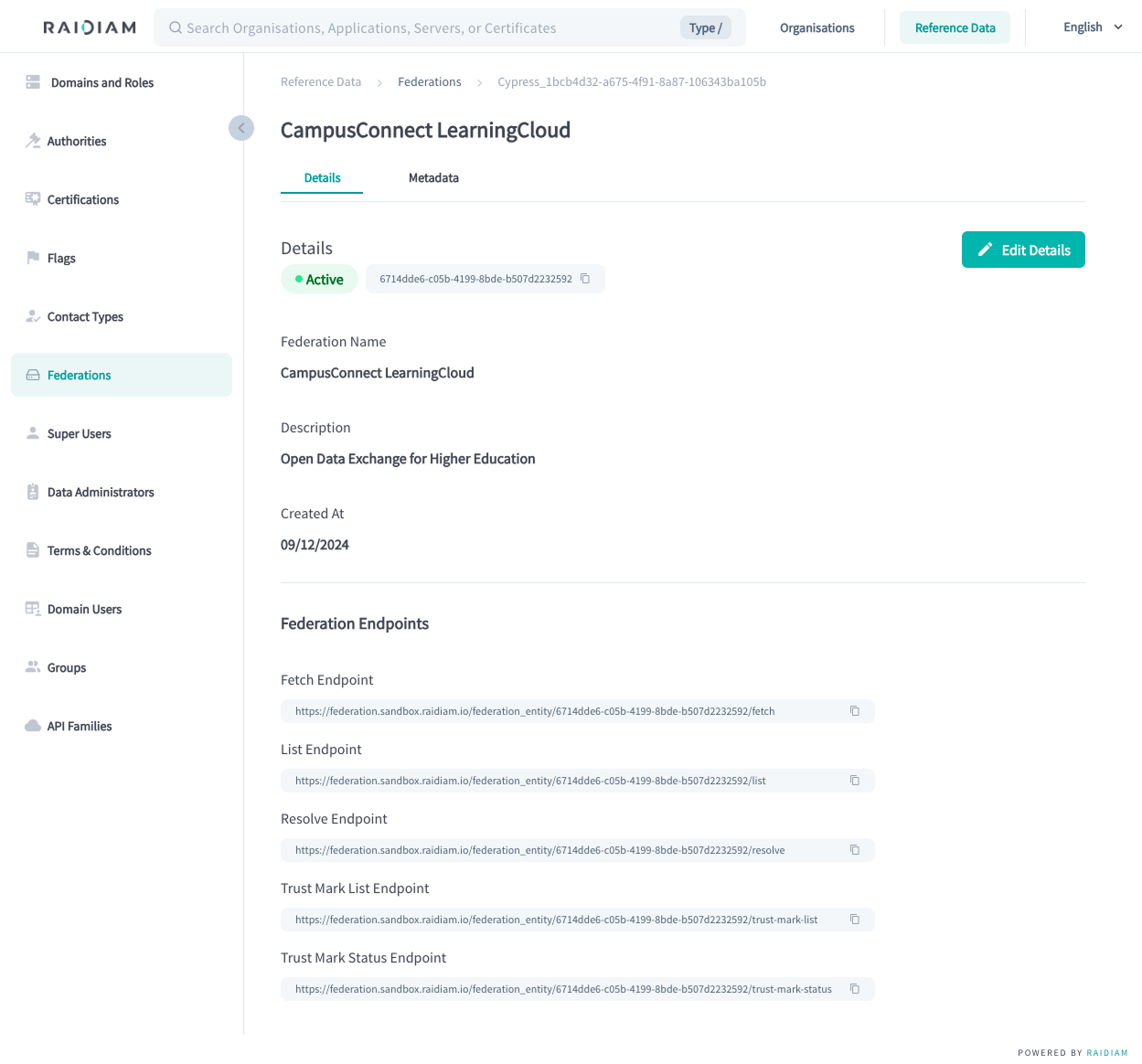Focus the global search input field
This screenshot has height=1064, width=1142.
coord(421,28)
